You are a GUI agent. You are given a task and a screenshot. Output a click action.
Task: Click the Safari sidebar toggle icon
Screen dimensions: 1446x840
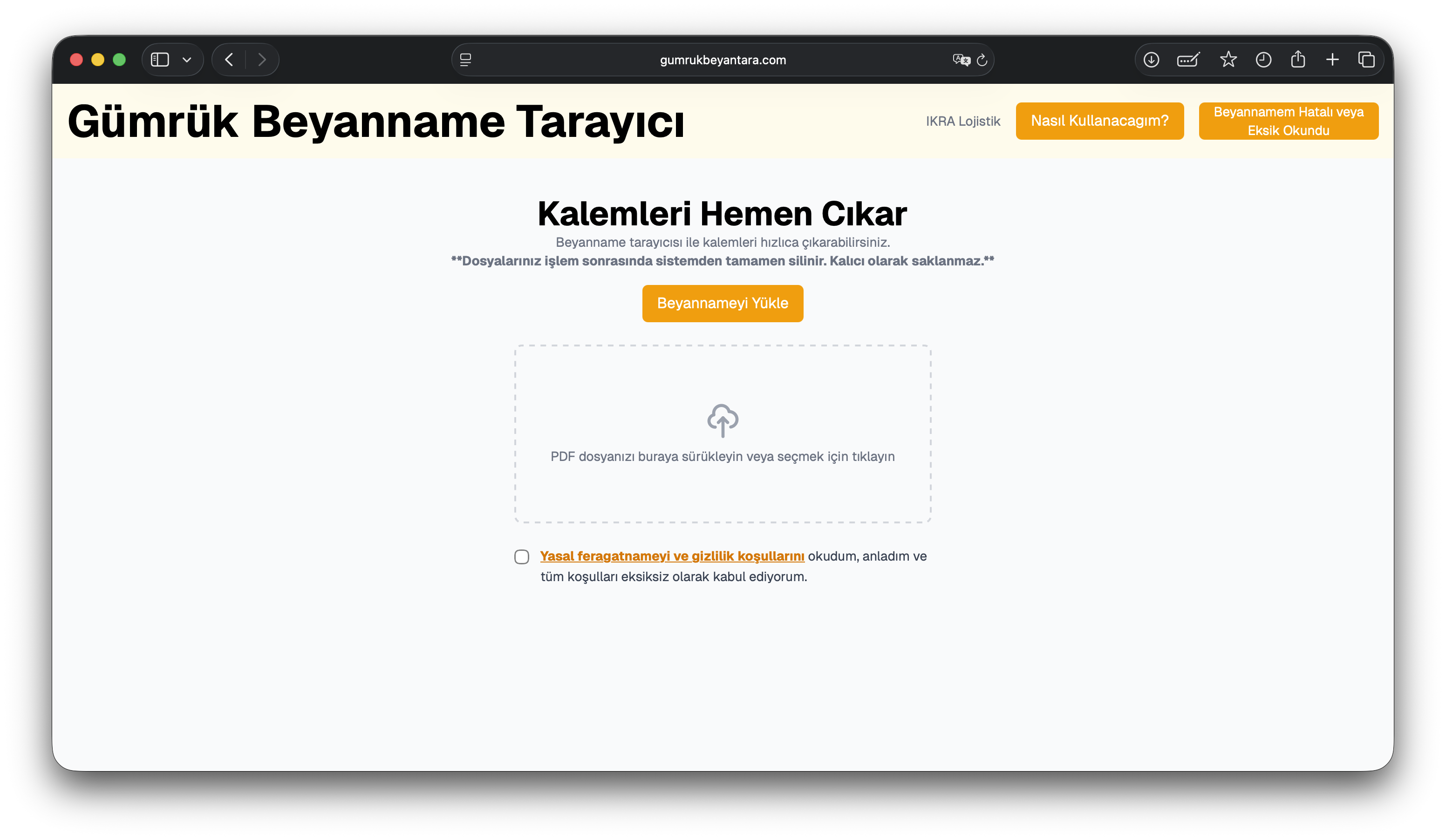coord(159,60)
